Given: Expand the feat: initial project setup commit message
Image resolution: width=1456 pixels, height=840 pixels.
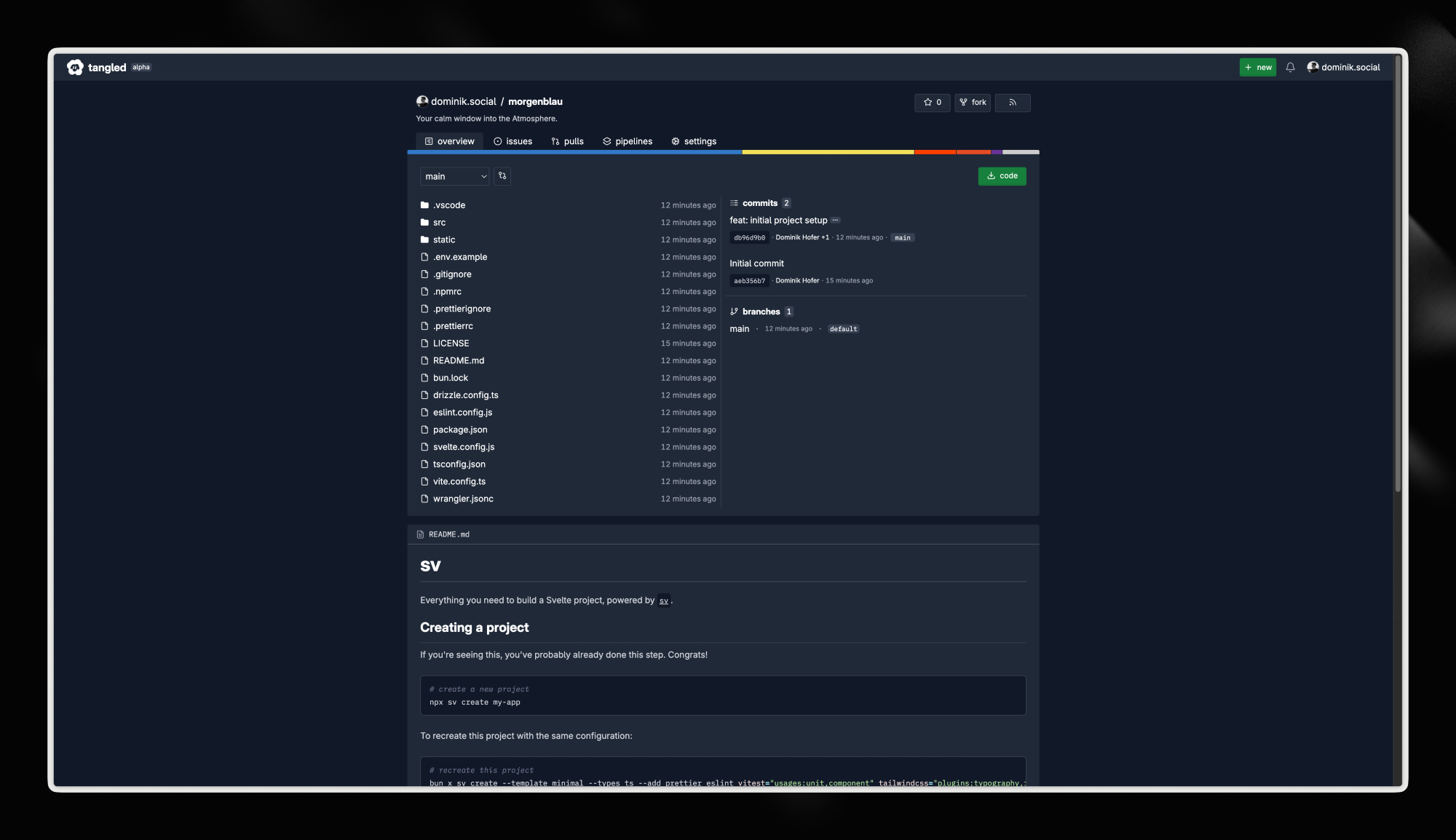Looking at the screenshot, I should pos(835,221).
